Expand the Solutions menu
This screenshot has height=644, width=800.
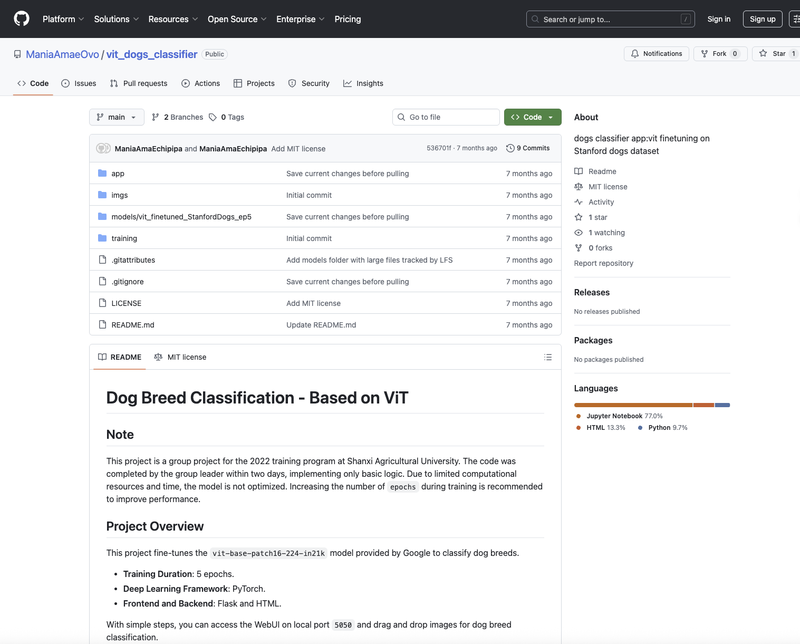pyautogui.click(x=116, y=19)
